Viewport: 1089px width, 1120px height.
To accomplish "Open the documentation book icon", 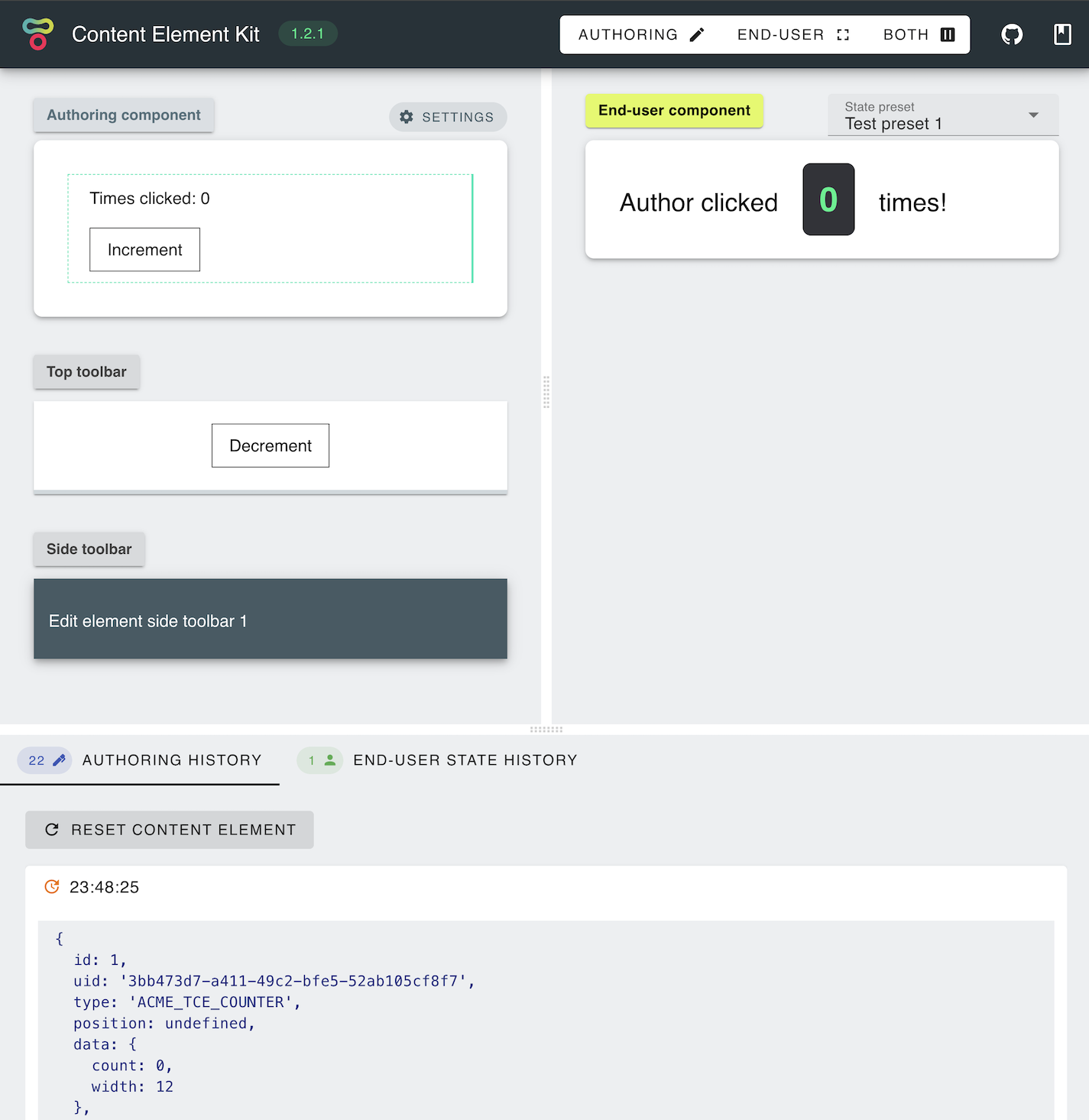I will [1062, 34].
